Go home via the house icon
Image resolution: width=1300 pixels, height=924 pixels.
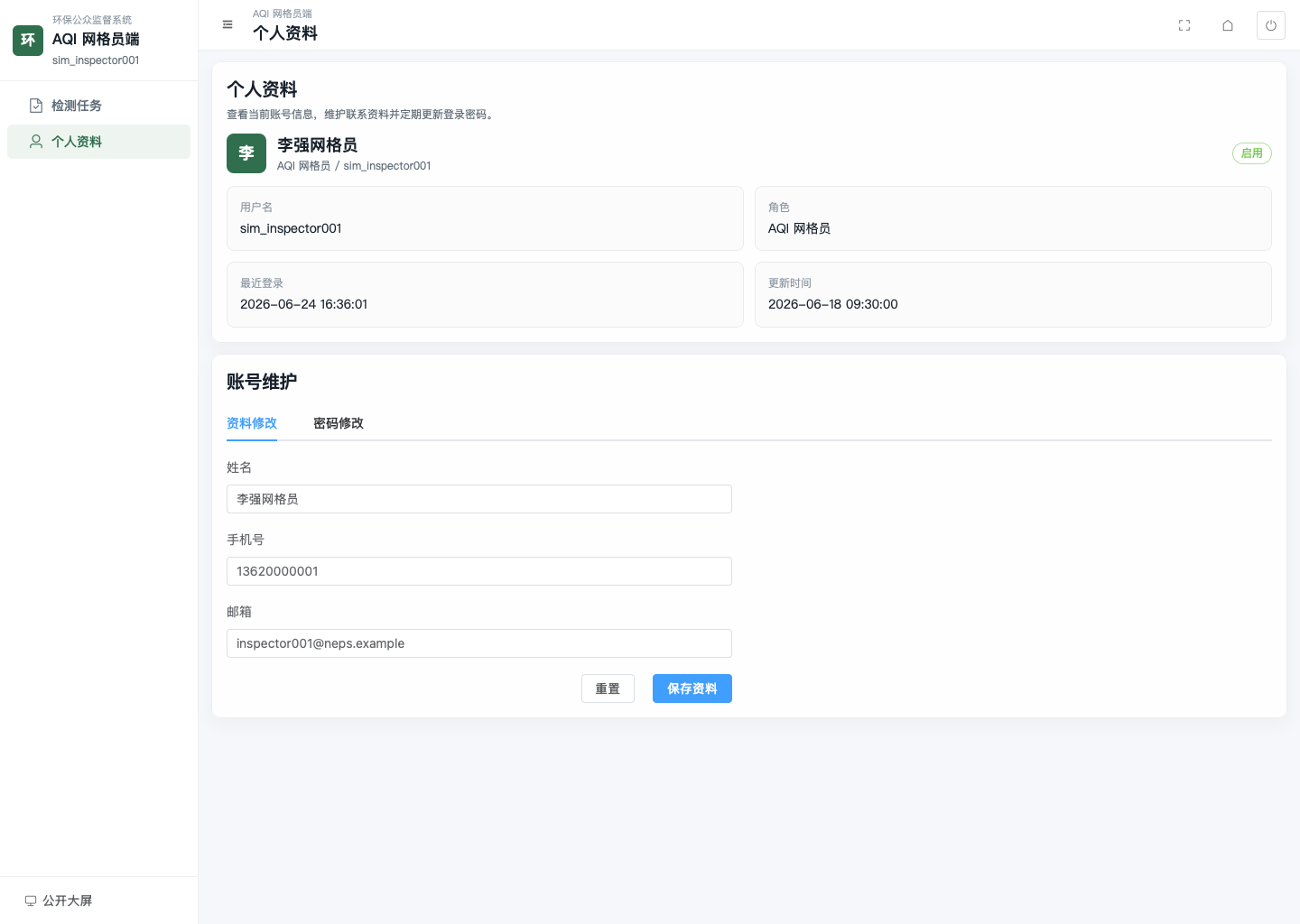1228,25
